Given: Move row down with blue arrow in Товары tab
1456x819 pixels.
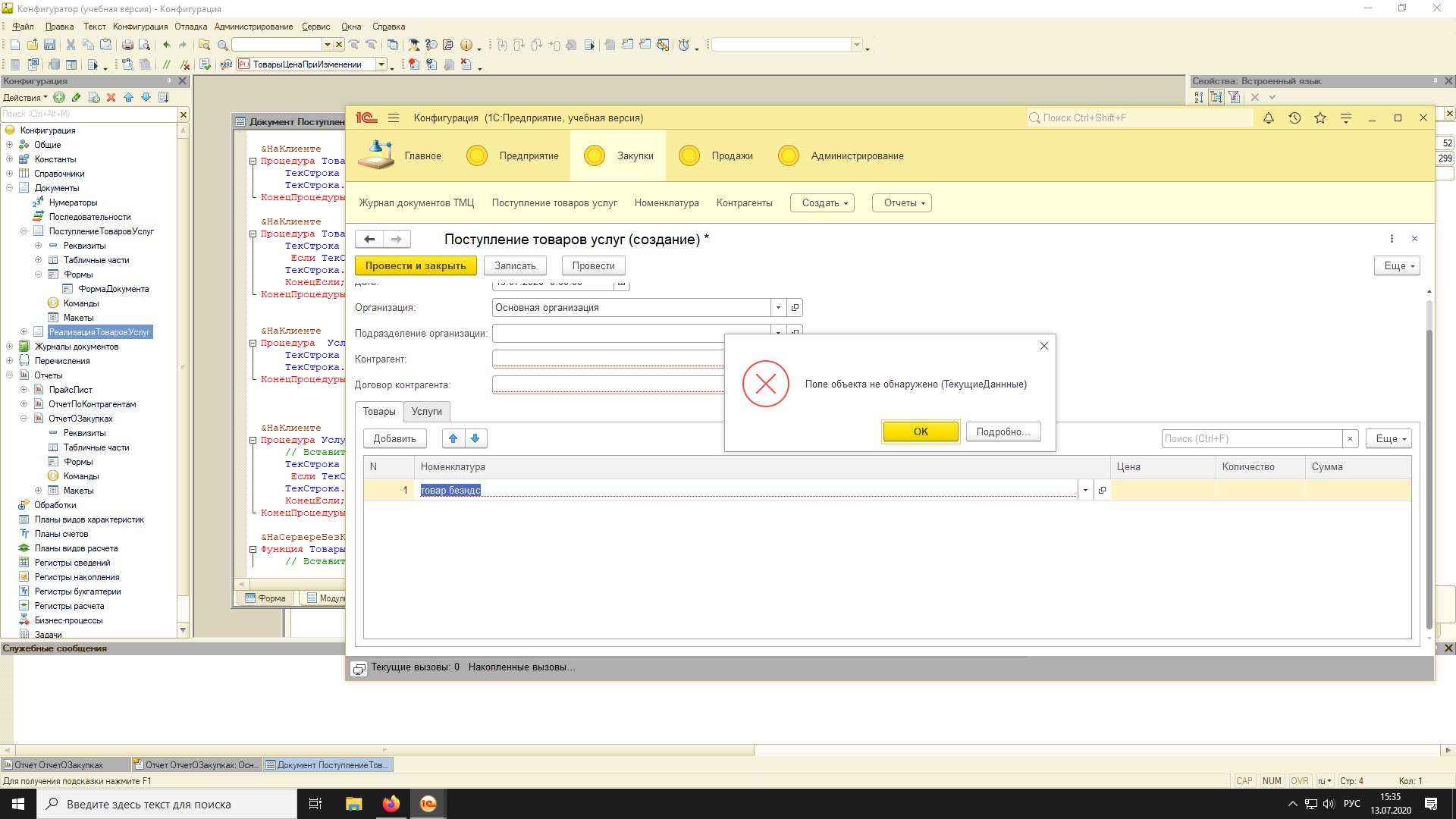Looking at the screenshot, I should click(x=475, y=438).
